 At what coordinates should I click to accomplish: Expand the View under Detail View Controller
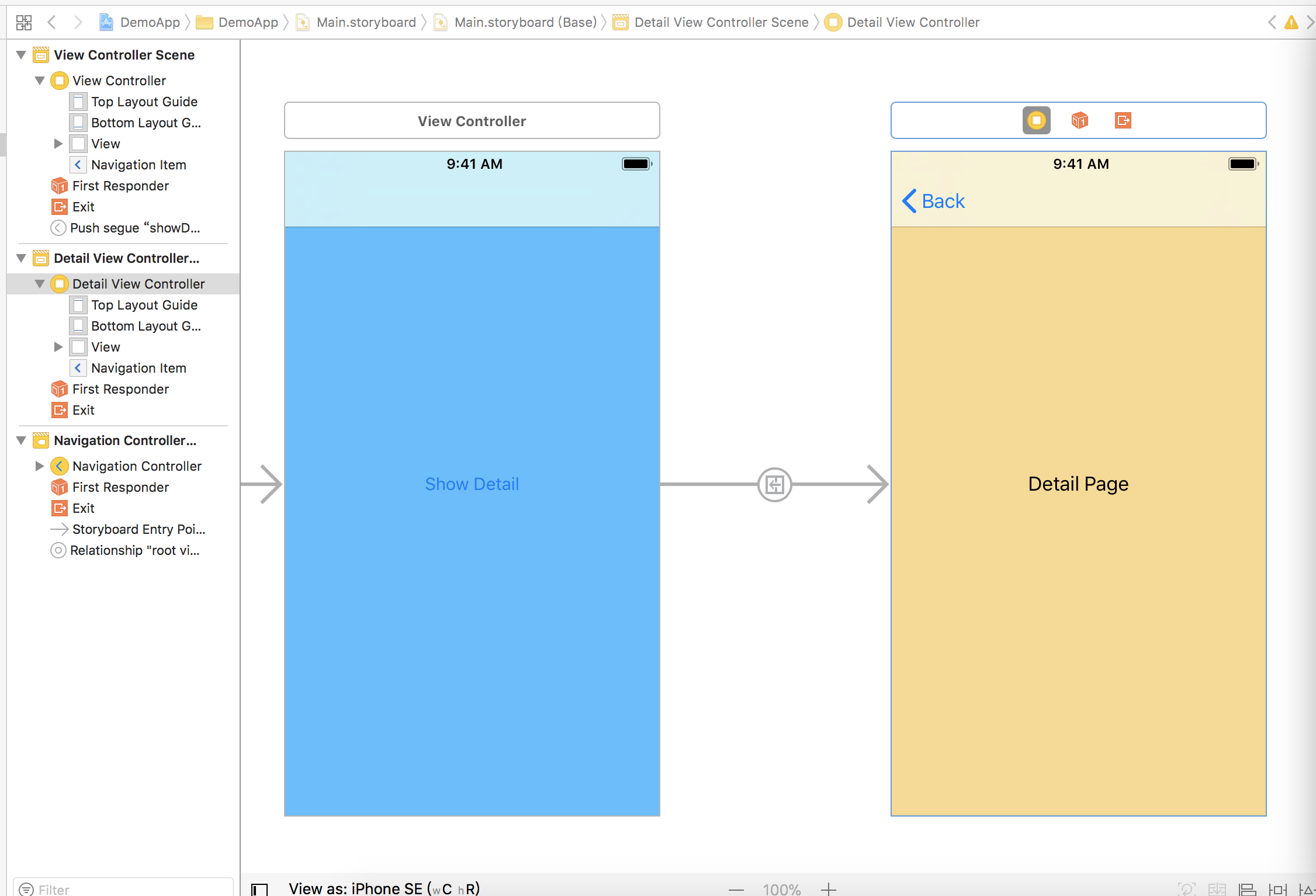(x=58, y=347)
